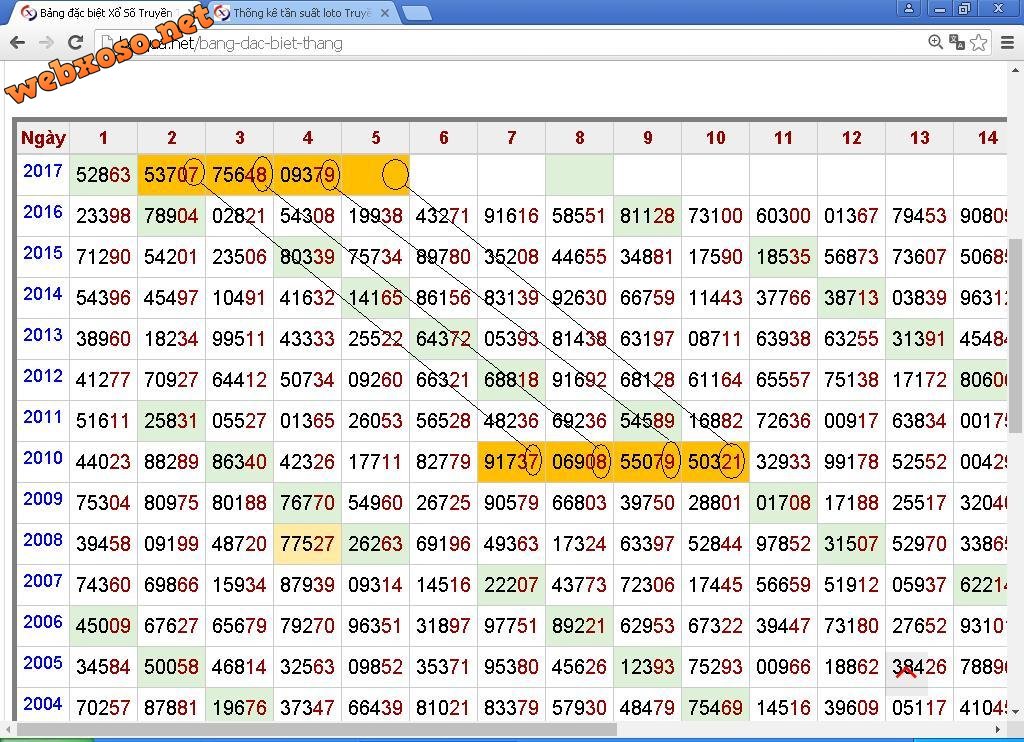
Task: Click the red scroll-to-top arrow button
Action: (x=906, y=672)
